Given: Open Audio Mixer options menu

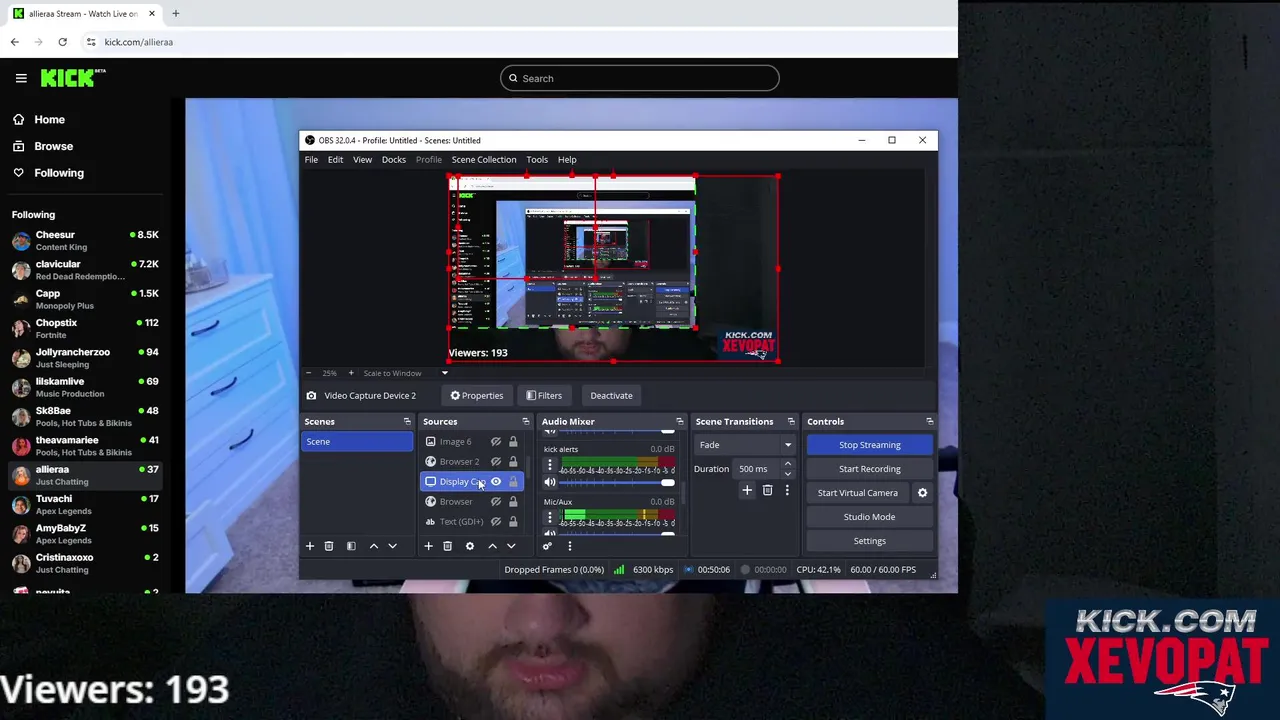Looking at the screenshot, I should [569, 546].
